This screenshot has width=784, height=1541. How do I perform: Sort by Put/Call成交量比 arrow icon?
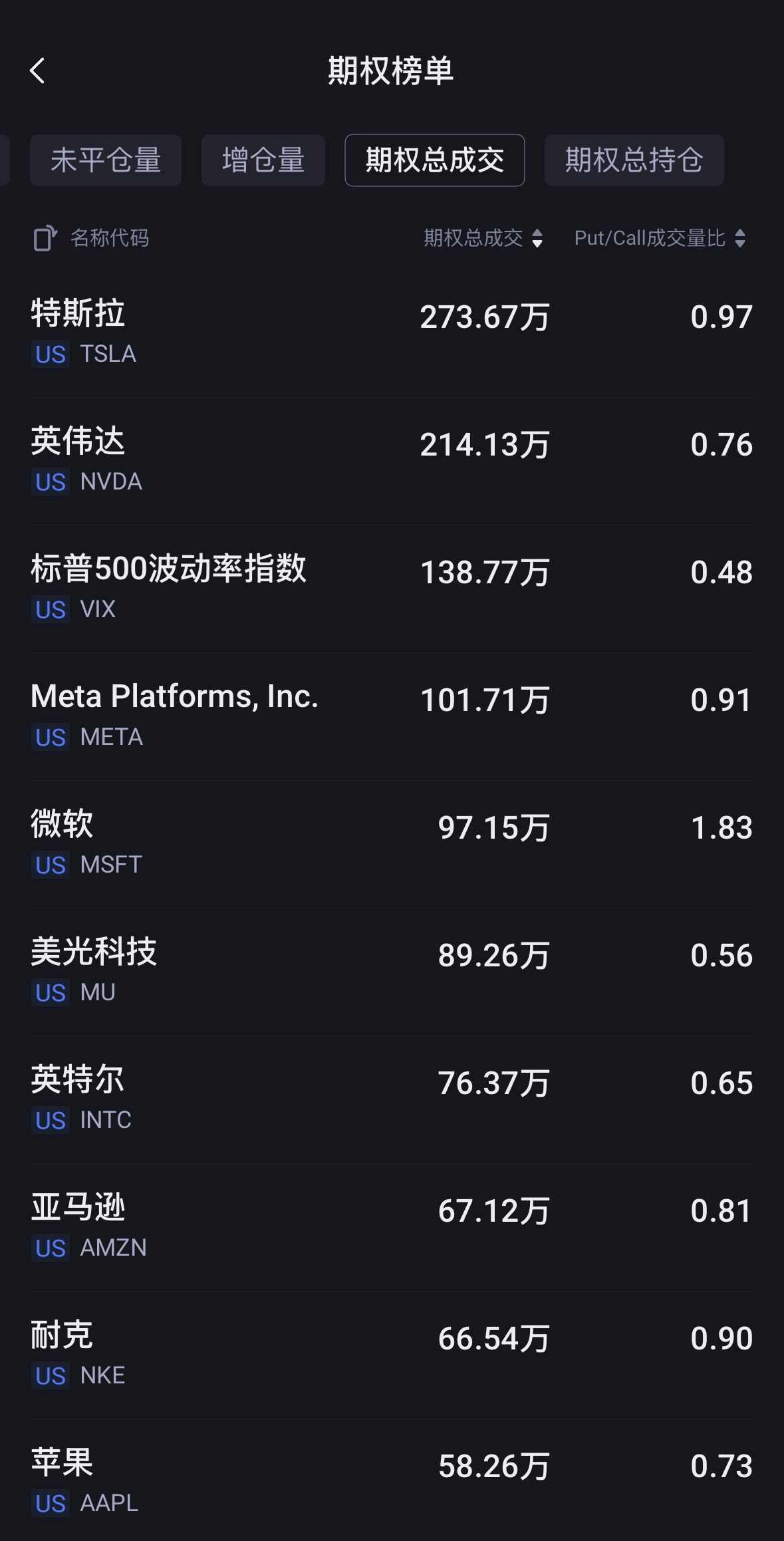click(x=740, y=238)
